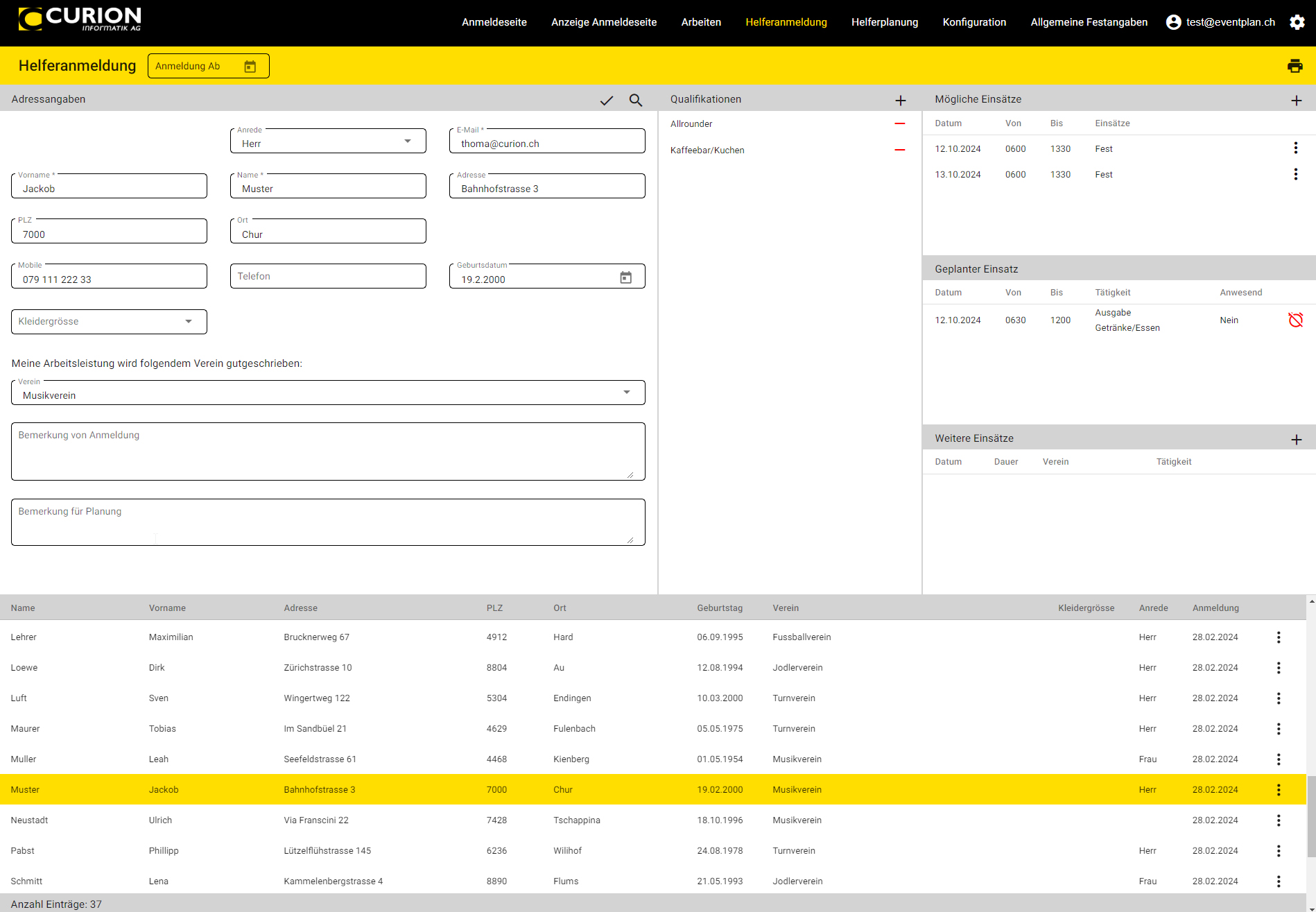Open row menu for Muller Leah
The width and height of the screenshot is (1316, 912).
tap(1279, 759)
